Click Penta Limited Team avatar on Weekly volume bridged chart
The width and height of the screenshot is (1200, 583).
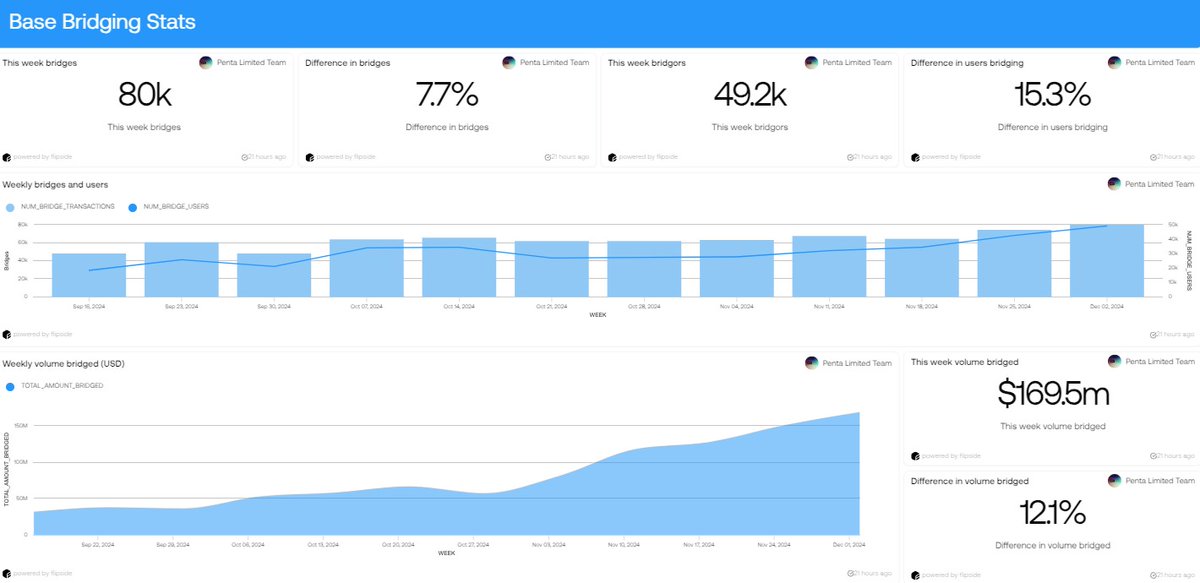click(x=812, y=363)
